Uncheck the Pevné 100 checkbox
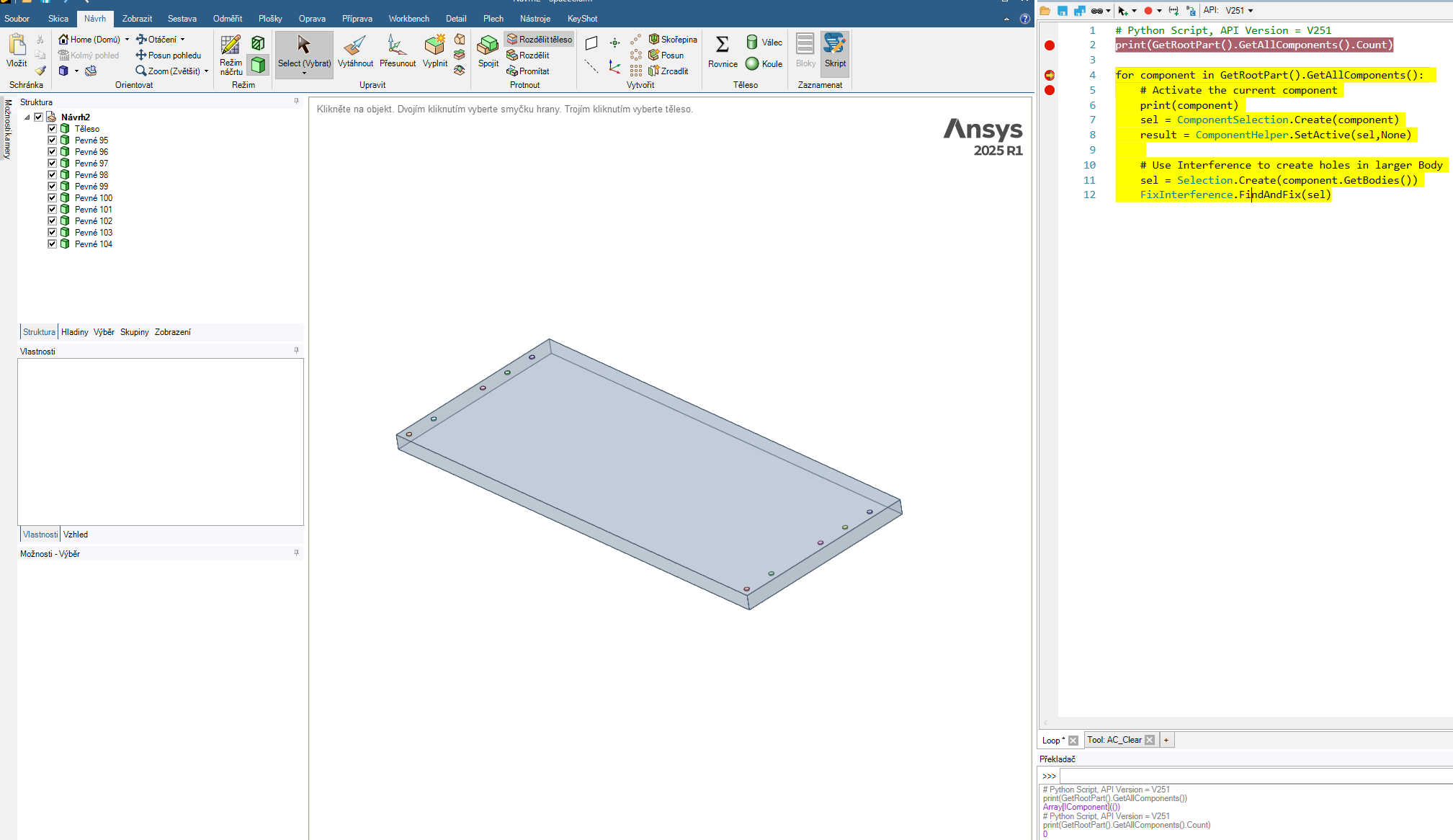This screenshot has height=840, width=1453. 52,198
